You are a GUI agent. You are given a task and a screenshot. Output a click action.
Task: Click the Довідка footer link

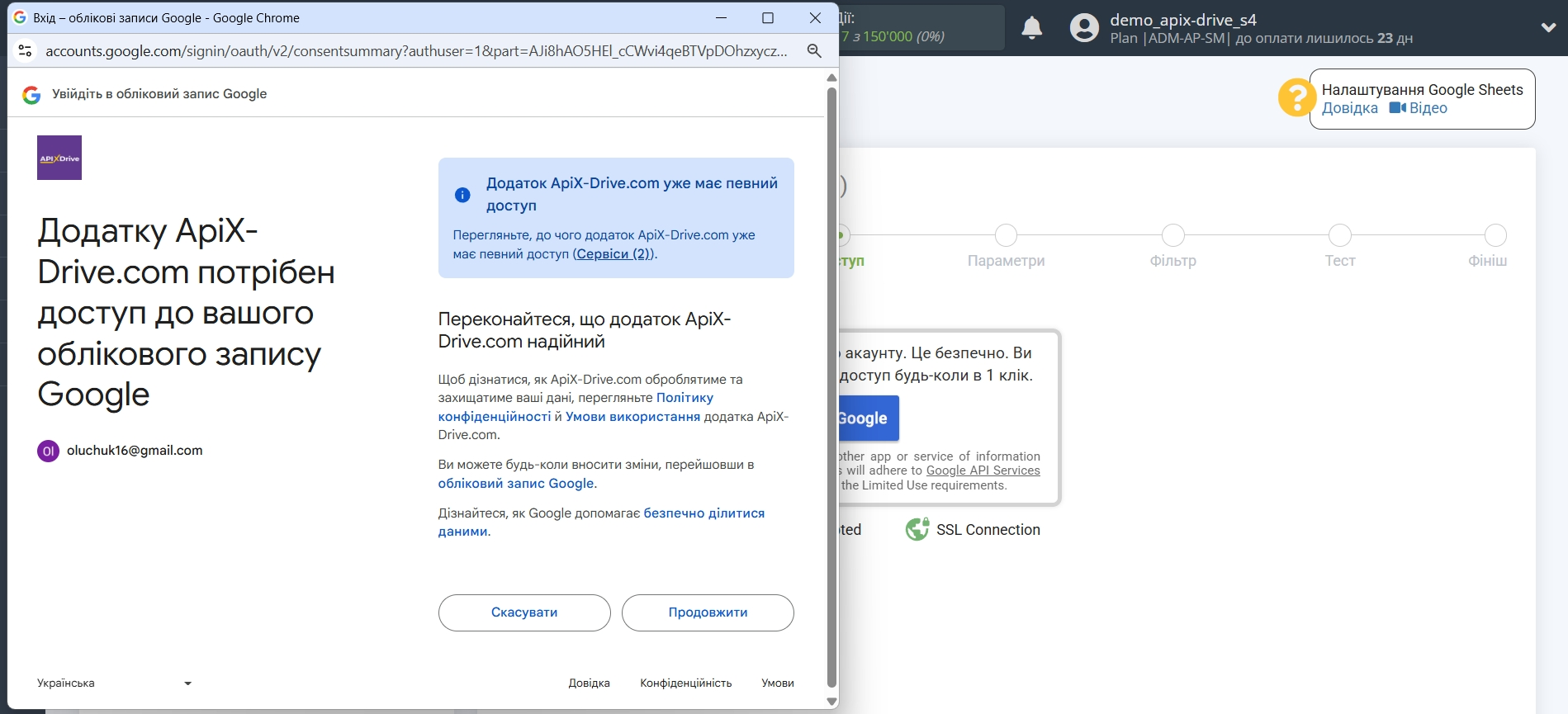point(589,683)
